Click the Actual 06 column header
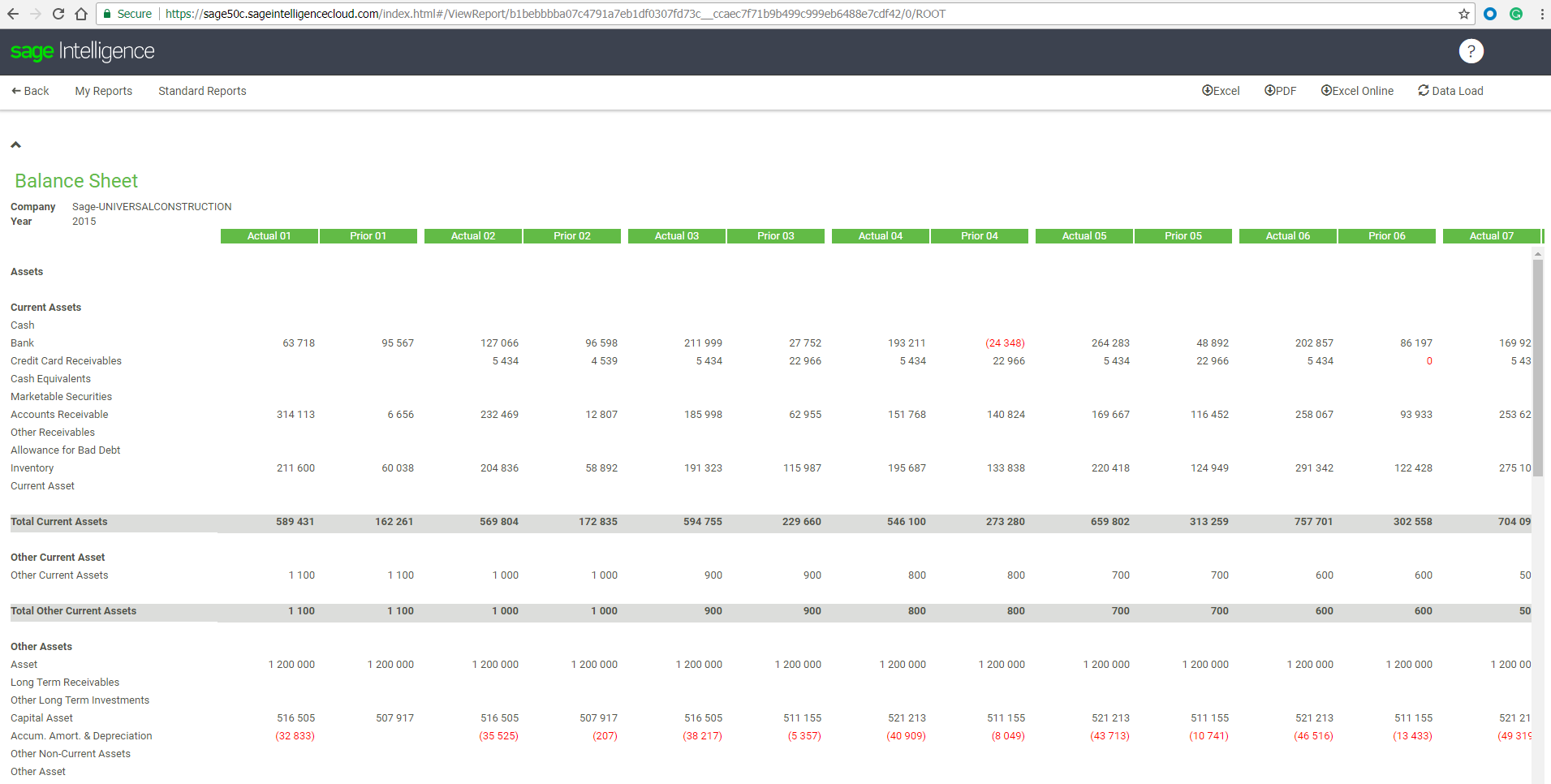Viewport: 1551px width, 784px height. point(1287,236)
